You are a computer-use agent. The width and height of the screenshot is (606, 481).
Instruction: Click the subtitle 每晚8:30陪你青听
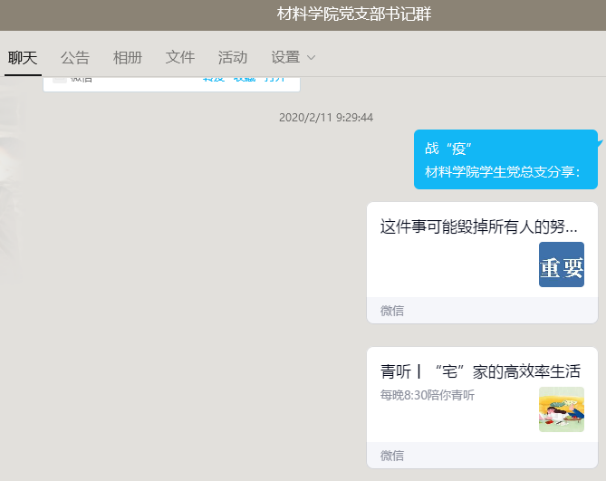427,395
